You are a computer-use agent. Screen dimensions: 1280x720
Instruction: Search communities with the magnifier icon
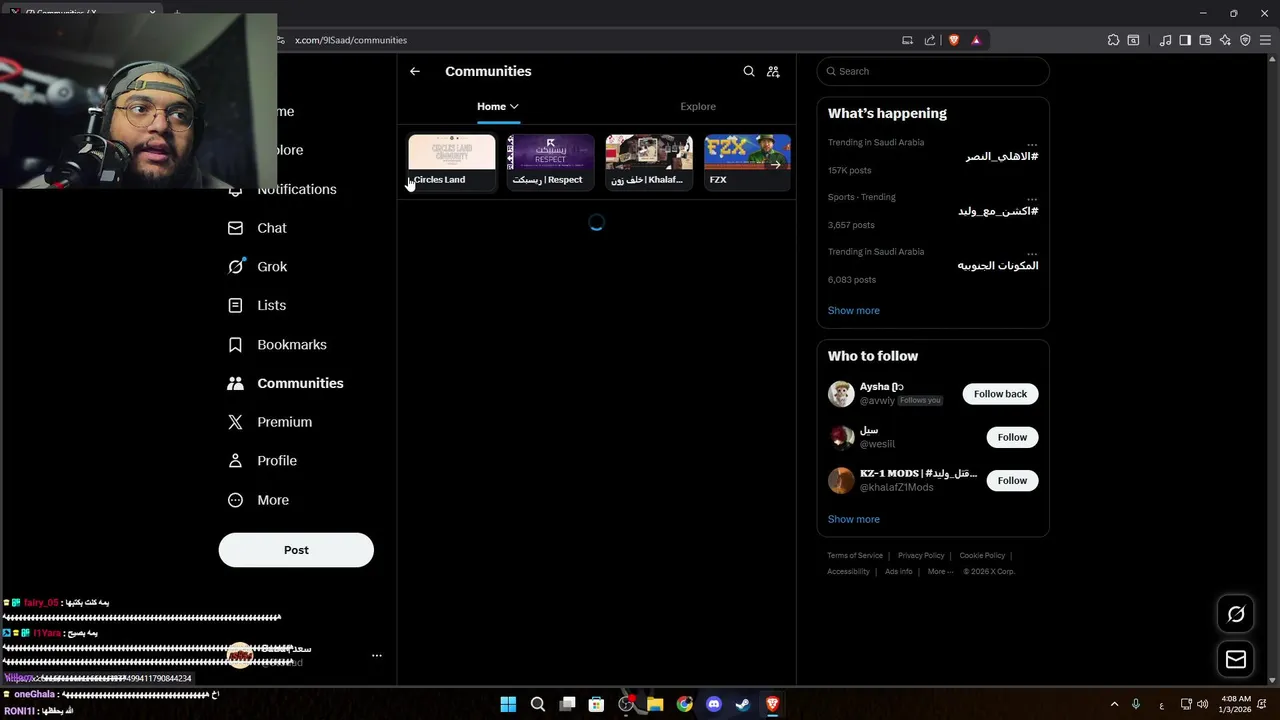[x=749, y=71]
